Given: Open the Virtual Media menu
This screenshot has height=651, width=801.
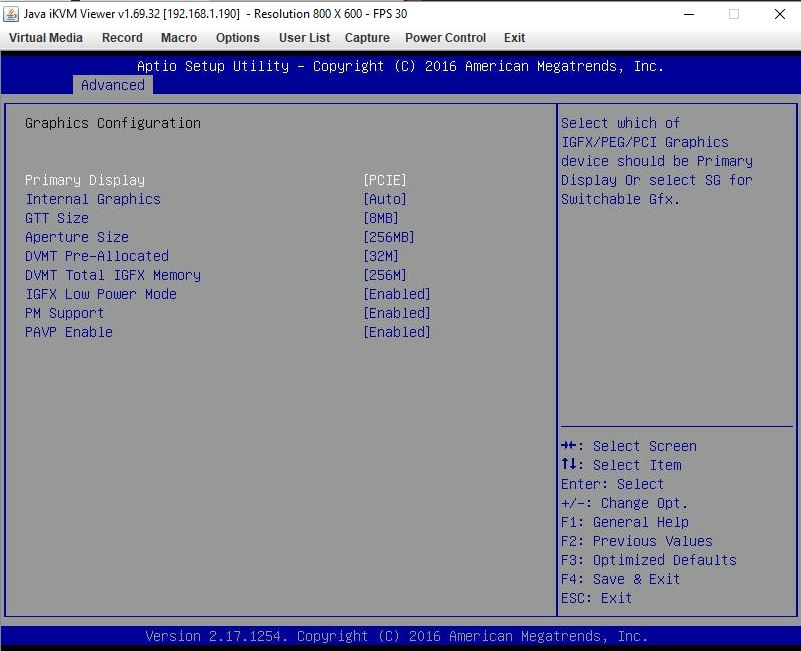Looking at the screenshot, I should (46, 38).
